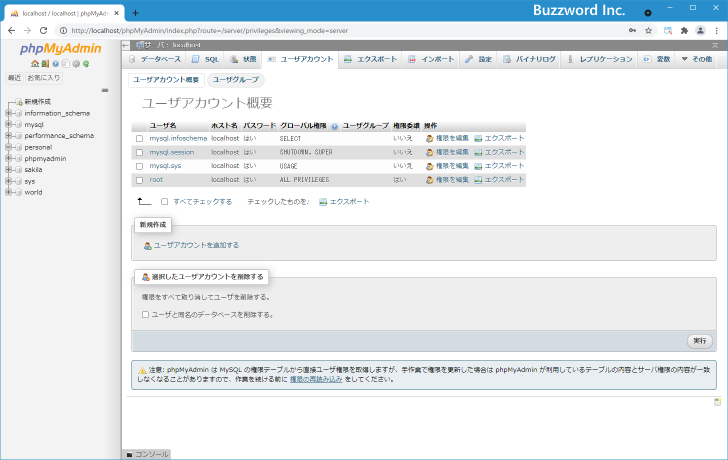Expand the information_schema database node
Screen dimensions: 728x460
tap(8, 113)
